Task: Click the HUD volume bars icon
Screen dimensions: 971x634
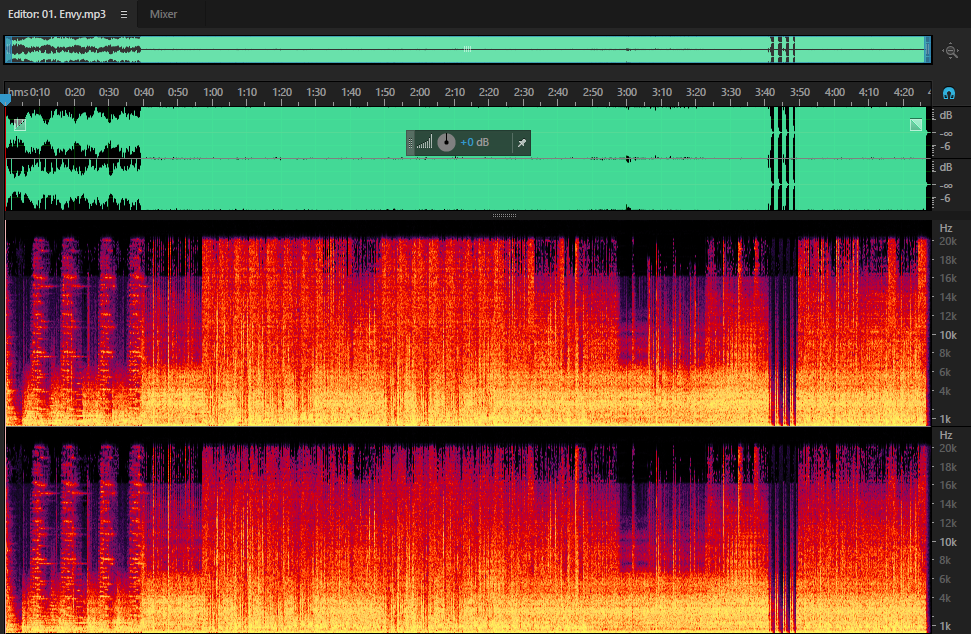Action: click(424, 143)
